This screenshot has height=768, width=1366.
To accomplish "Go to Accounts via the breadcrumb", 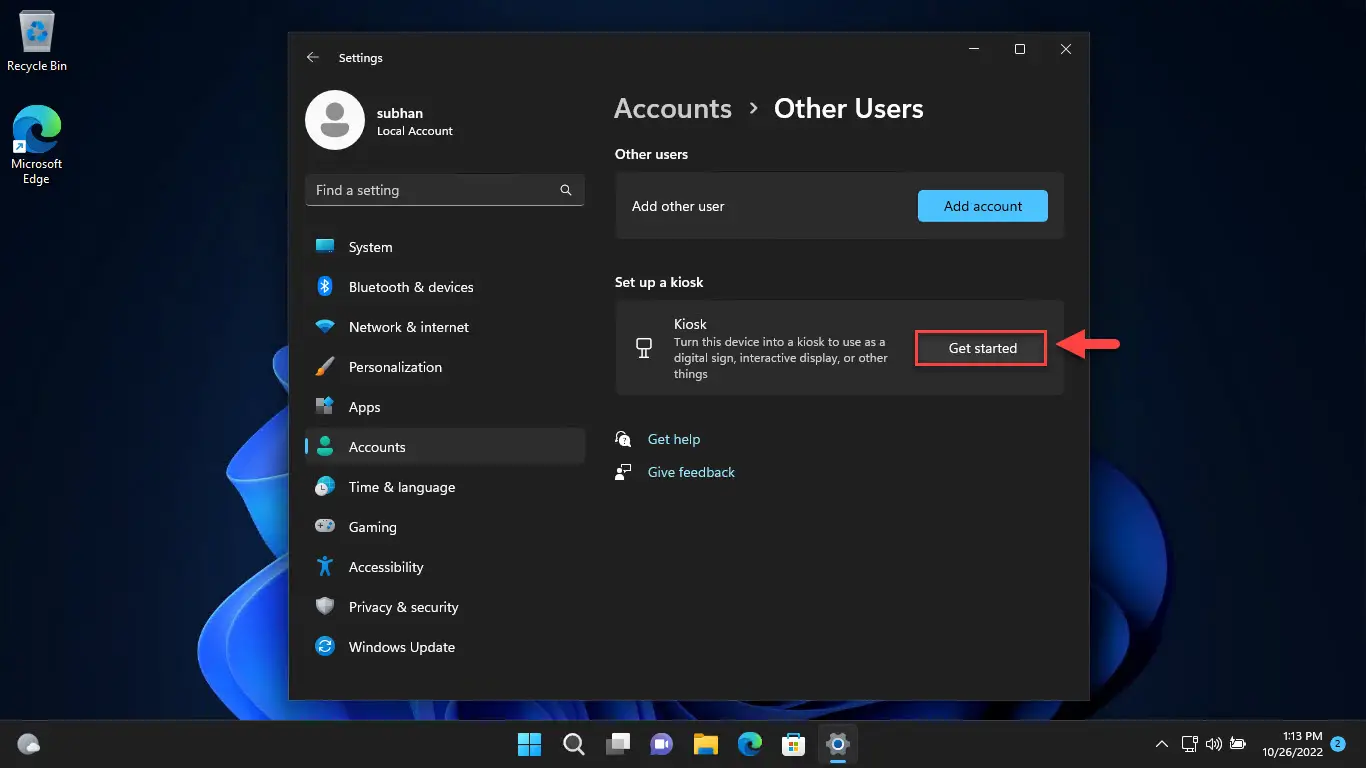I will [x=673, y=108].
